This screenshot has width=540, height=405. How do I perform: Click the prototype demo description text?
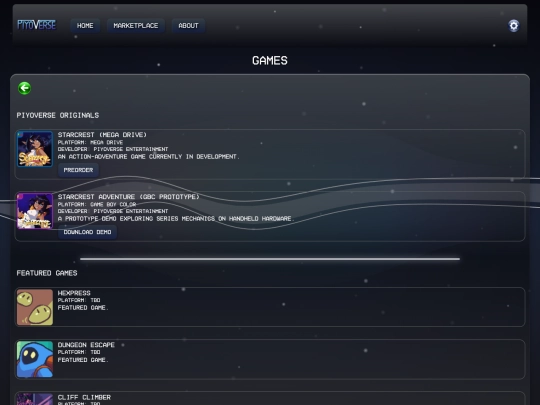click(x=176, y=219)
